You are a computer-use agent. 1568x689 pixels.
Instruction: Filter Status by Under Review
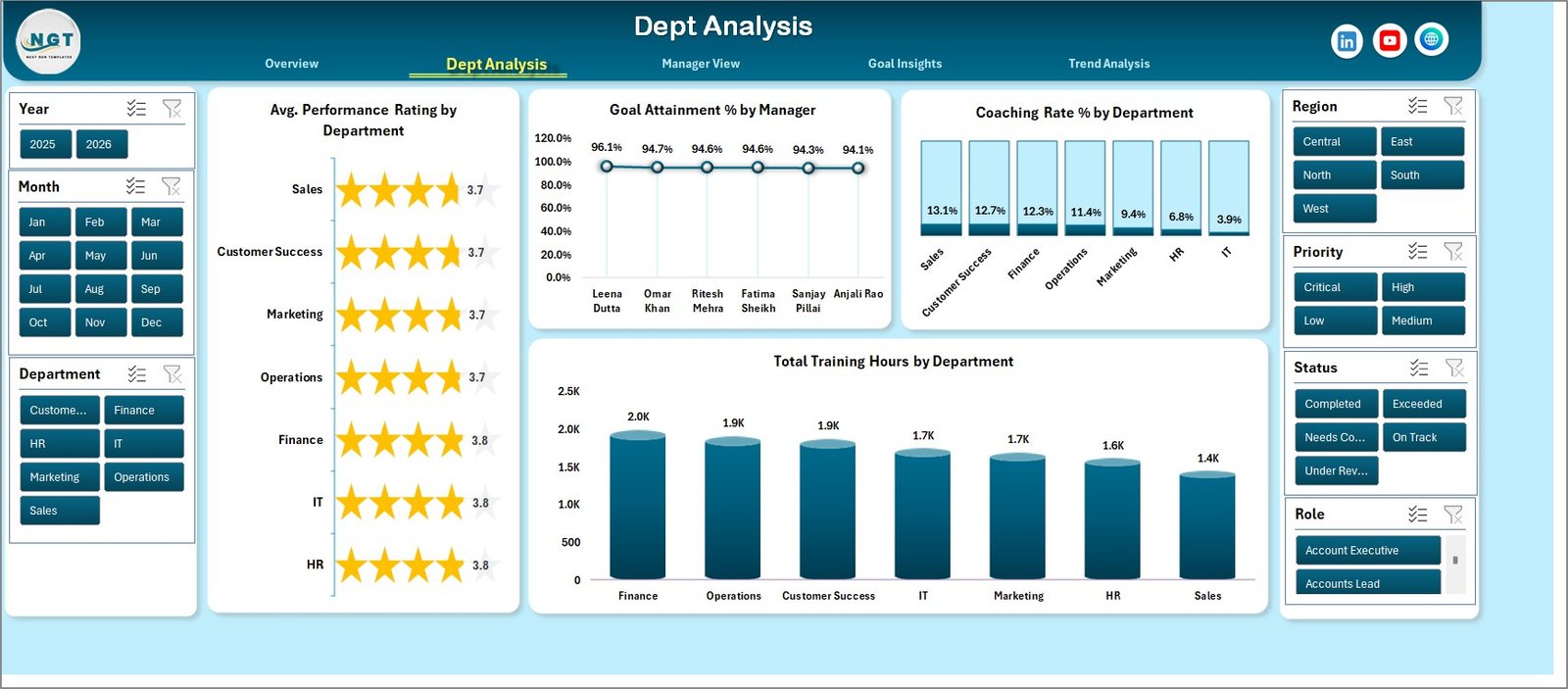1336,470
